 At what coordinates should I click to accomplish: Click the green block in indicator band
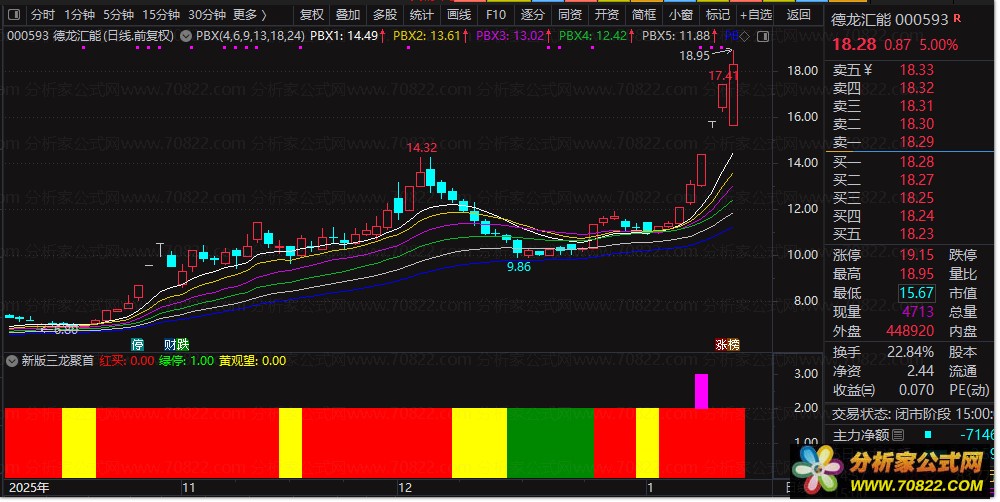pos(550,443)
